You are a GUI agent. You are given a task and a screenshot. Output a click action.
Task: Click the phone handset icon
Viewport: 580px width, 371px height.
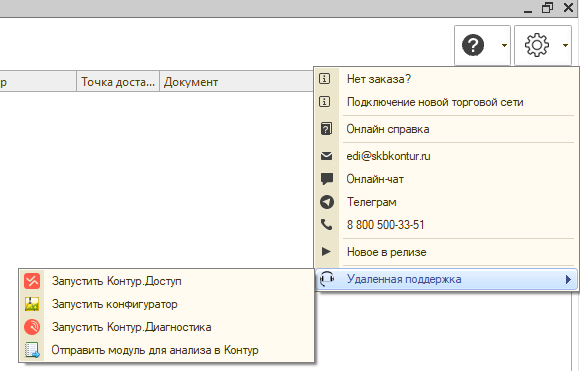[326, 225]
